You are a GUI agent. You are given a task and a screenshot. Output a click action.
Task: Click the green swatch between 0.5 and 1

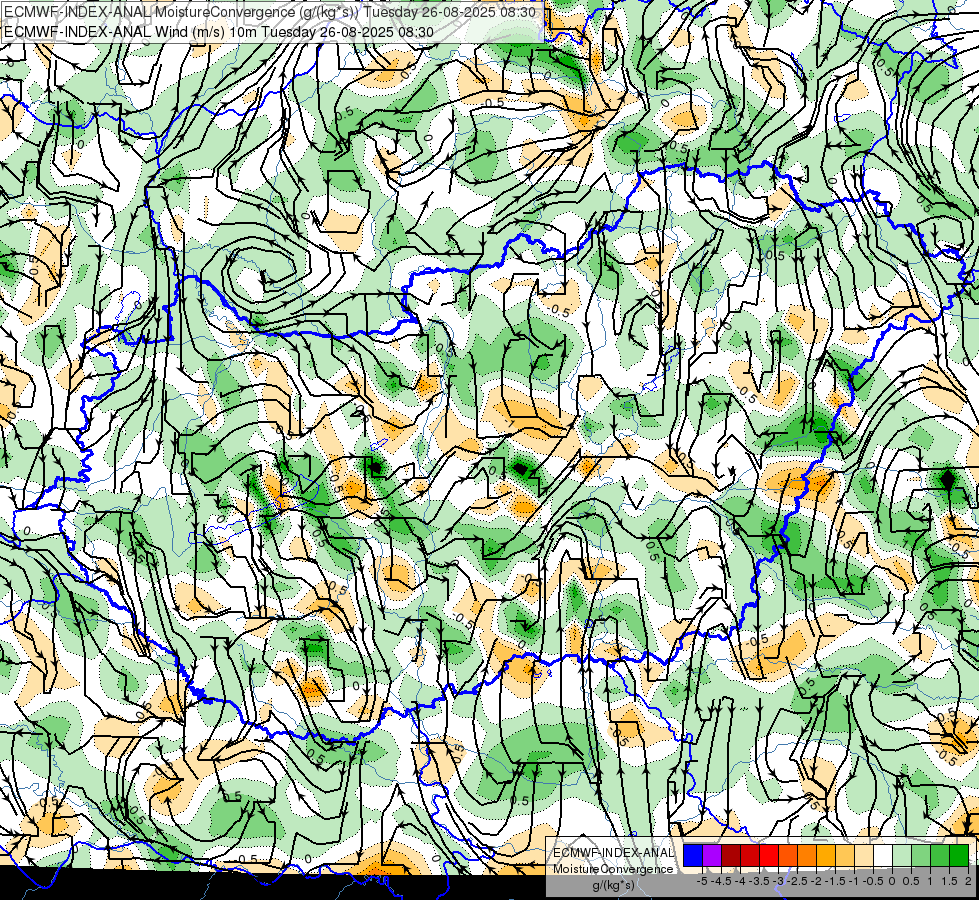click(921, 855)
